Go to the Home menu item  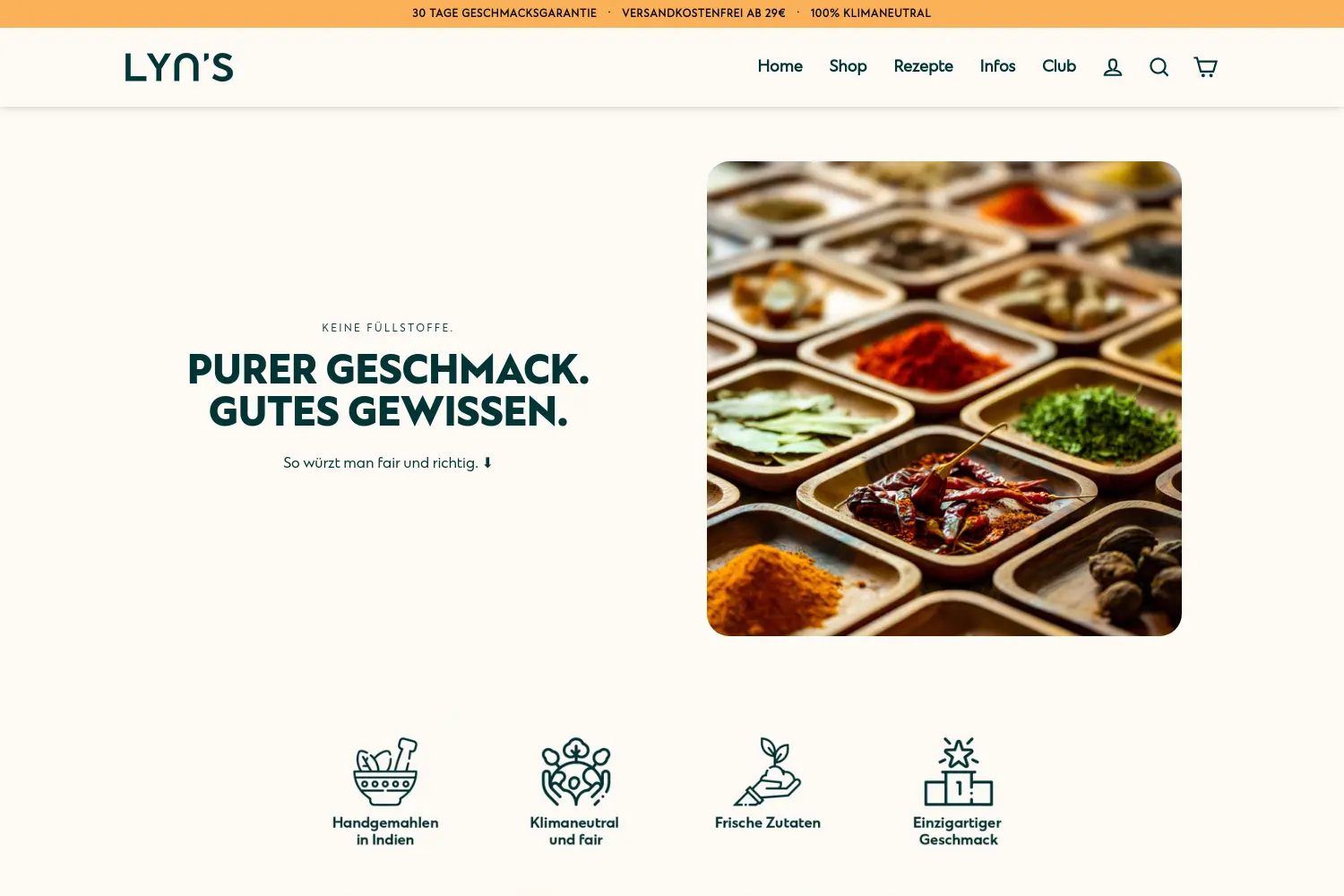(780, 66)
